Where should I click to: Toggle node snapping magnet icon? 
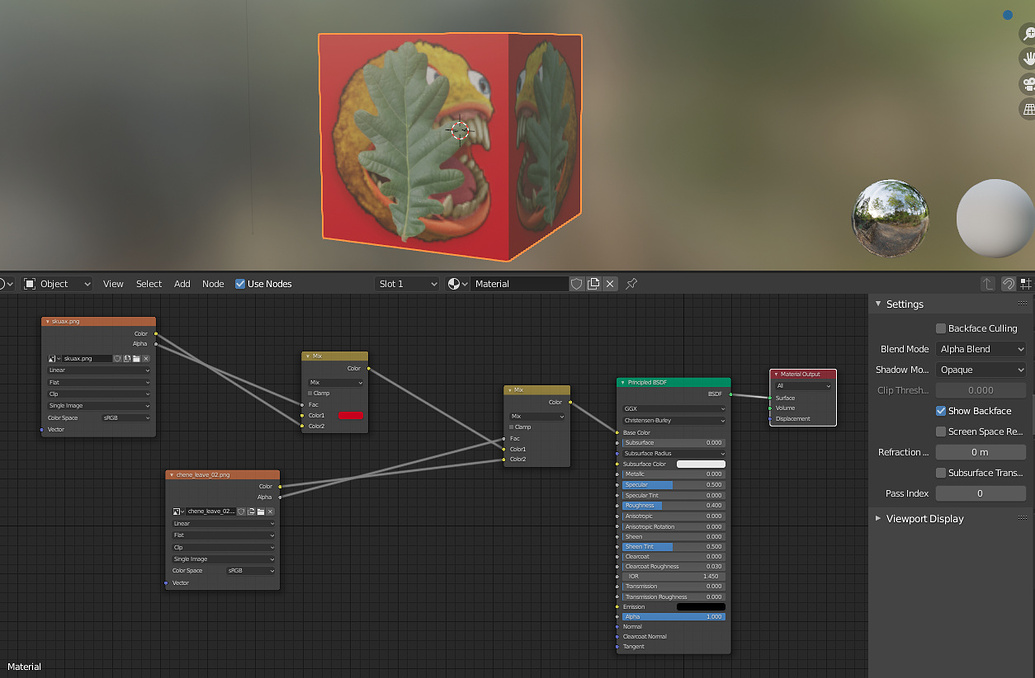pos(1008,284)
